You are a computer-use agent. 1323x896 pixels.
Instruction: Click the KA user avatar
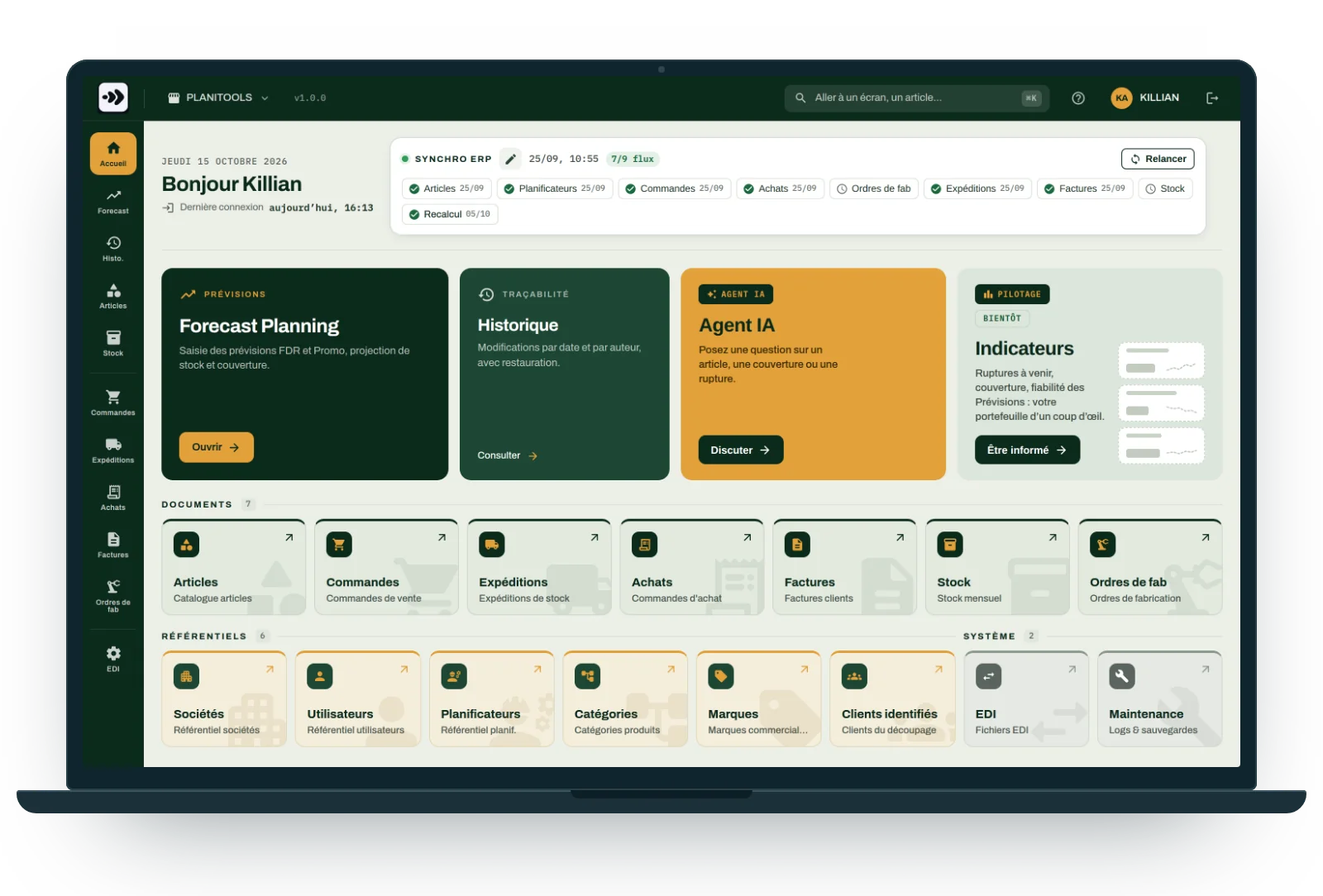tap(1121, 98)
